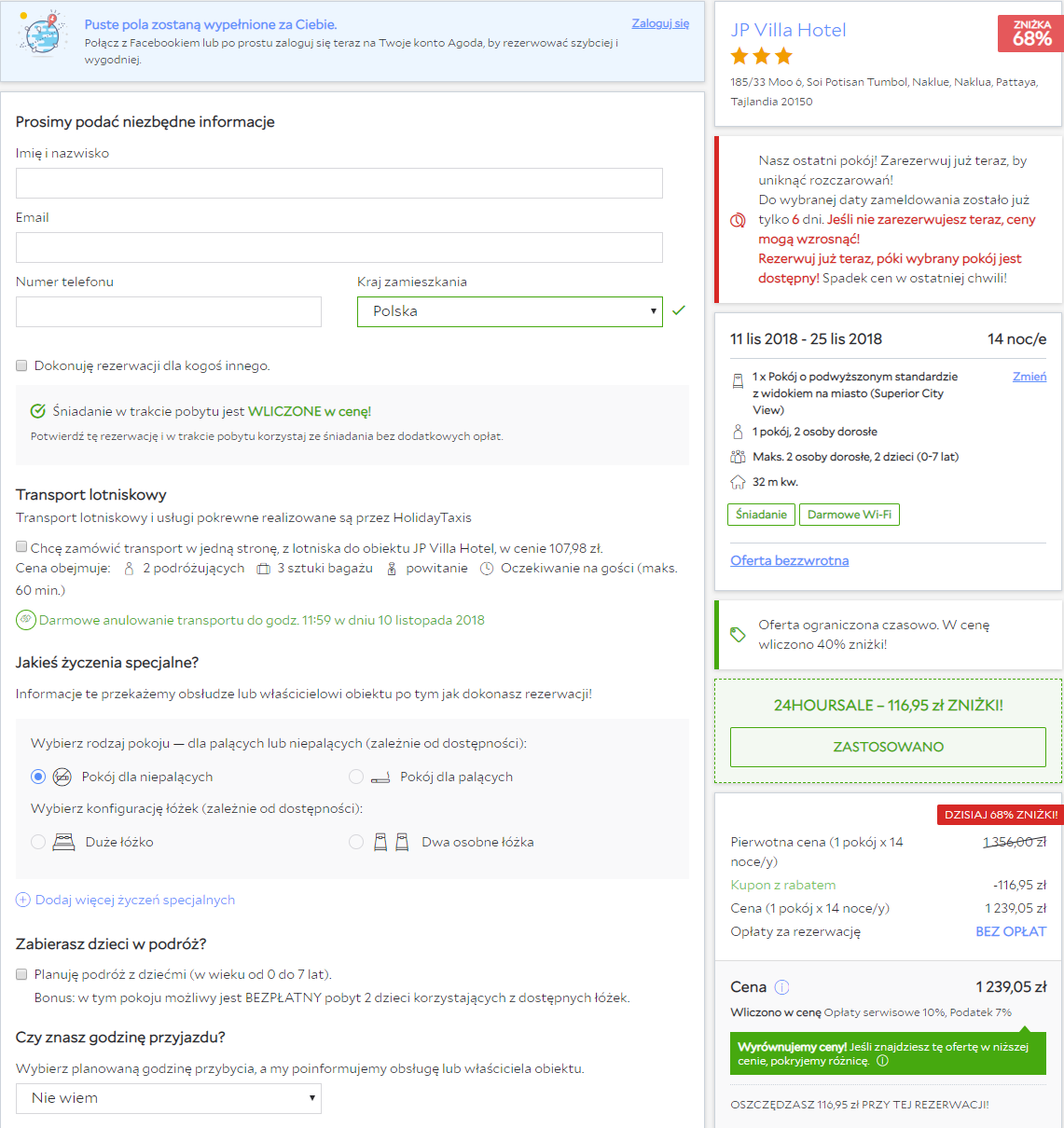Click into the 'Email' input field
The height and width of the screenshot is (1128, 1064).
tap(339, 247)
